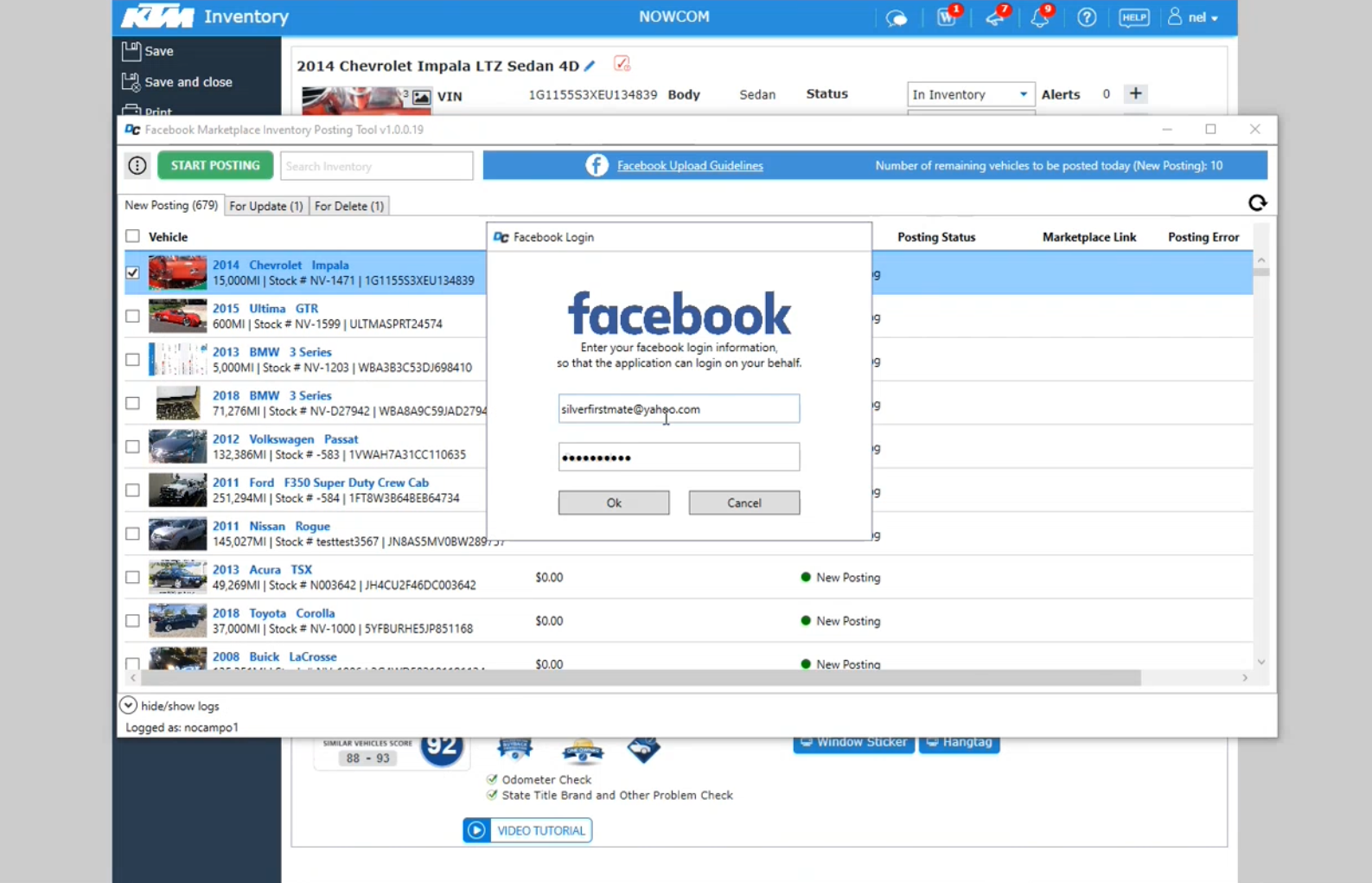Switch to New Posting (679) tab

[171, 206]
